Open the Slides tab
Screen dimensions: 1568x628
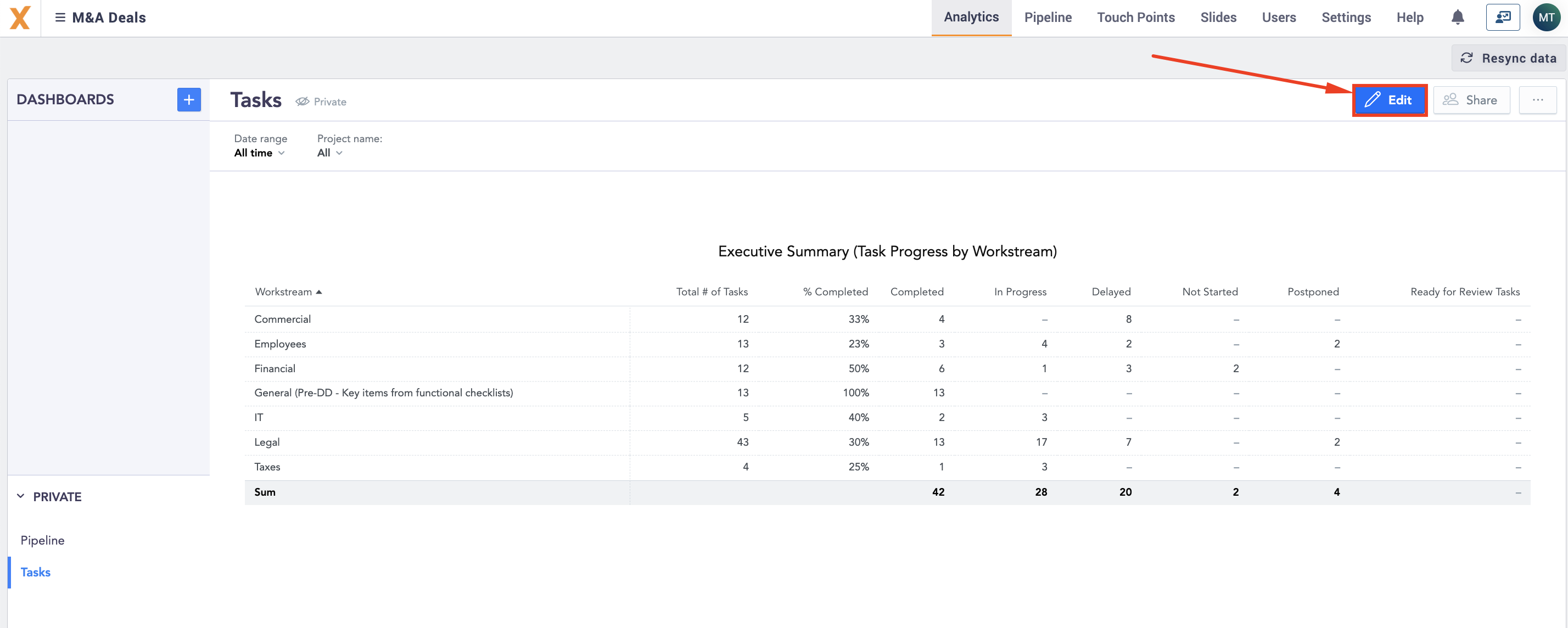pyautogui.click(x=1218, y=17)
